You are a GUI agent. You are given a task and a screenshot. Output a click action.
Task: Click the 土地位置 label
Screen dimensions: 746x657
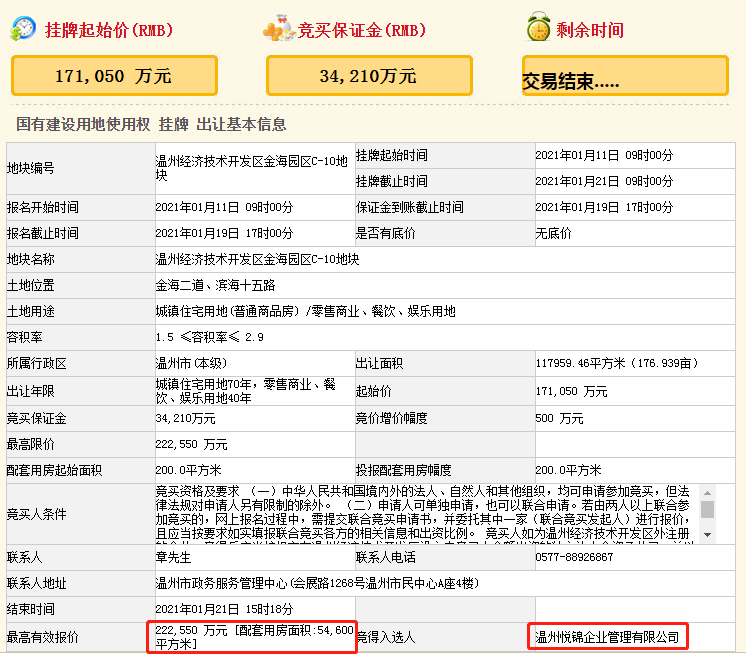coord(30,285)
